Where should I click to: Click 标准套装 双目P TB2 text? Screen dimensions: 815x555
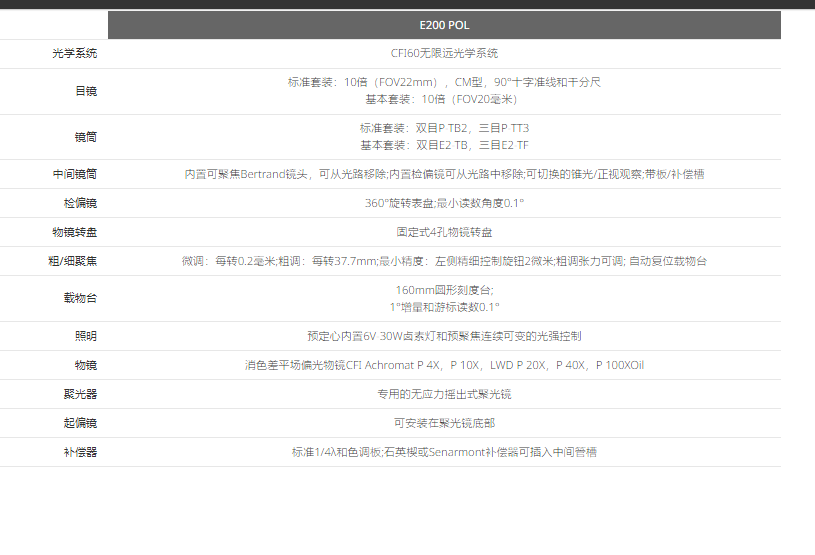click(444, 128)
